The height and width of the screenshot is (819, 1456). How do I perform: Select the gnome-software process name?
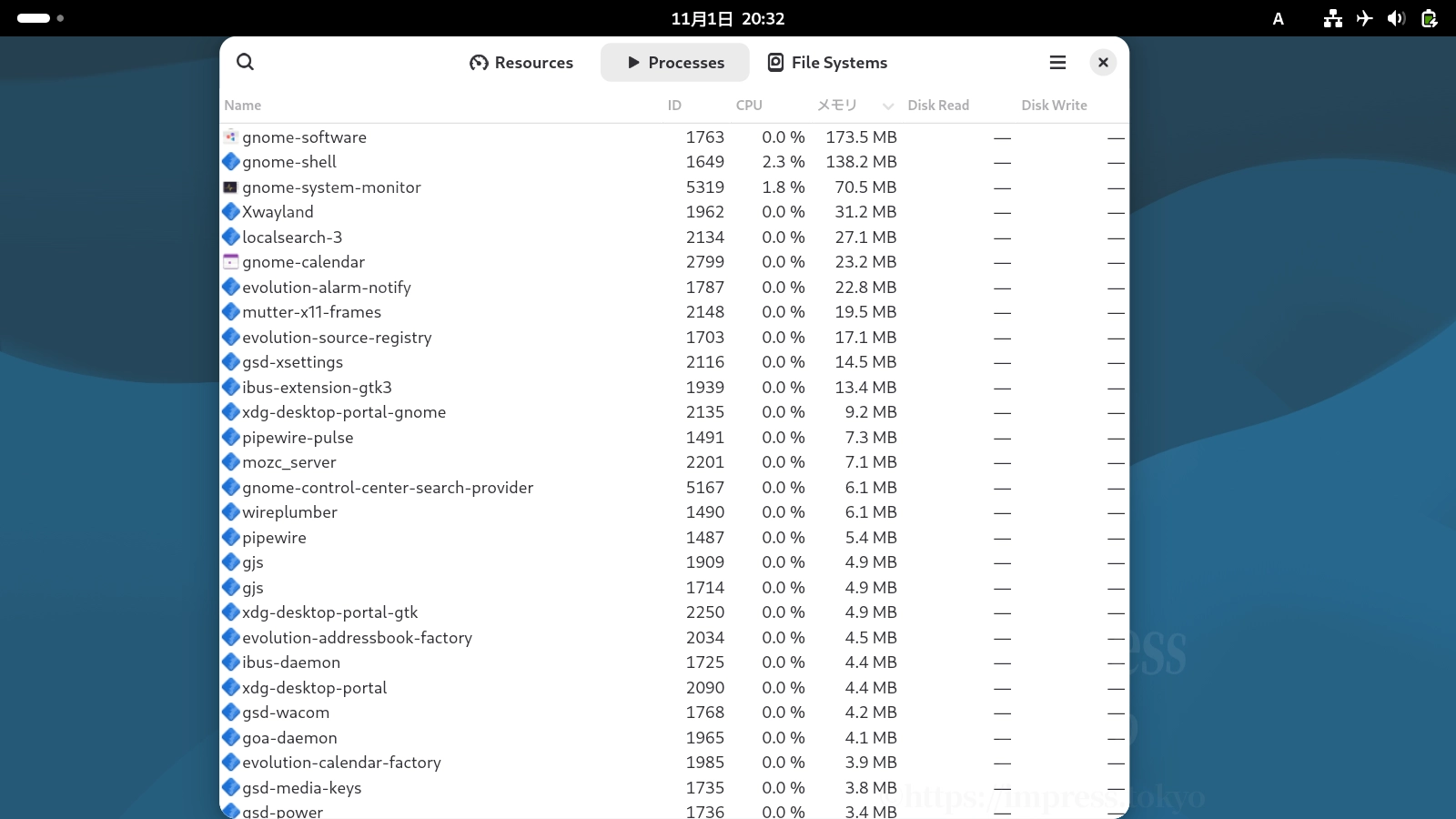coord(304,136)
